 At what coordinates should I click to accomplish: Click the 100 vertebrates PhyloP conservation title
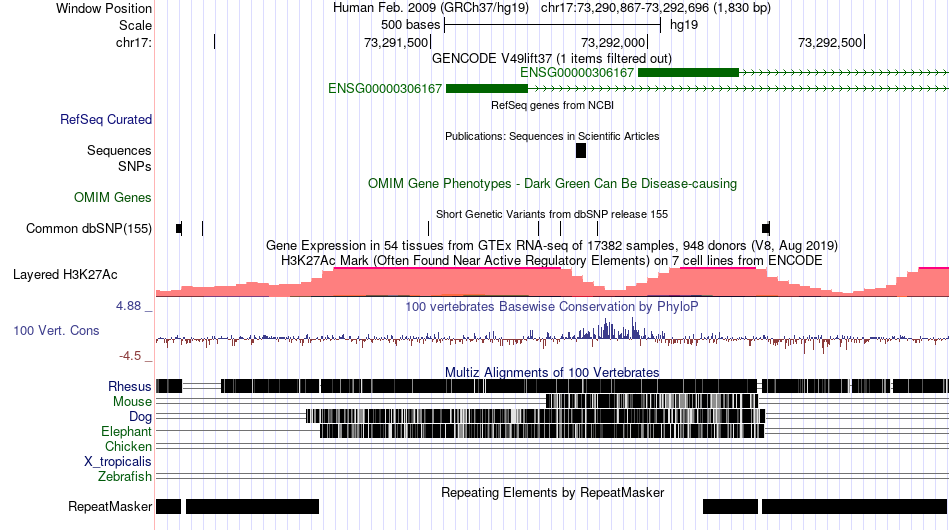[552, 306]
